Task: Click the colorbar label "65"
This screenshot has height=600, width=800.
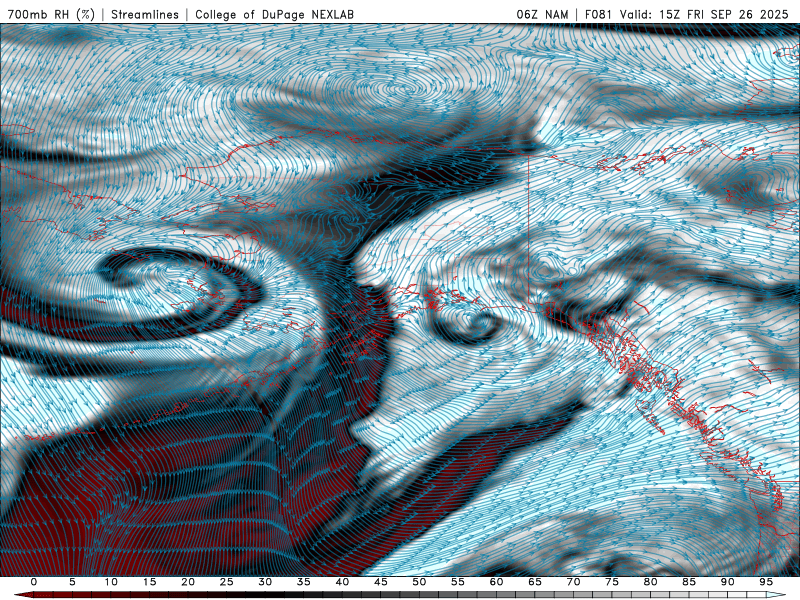Action: (535, 582)
